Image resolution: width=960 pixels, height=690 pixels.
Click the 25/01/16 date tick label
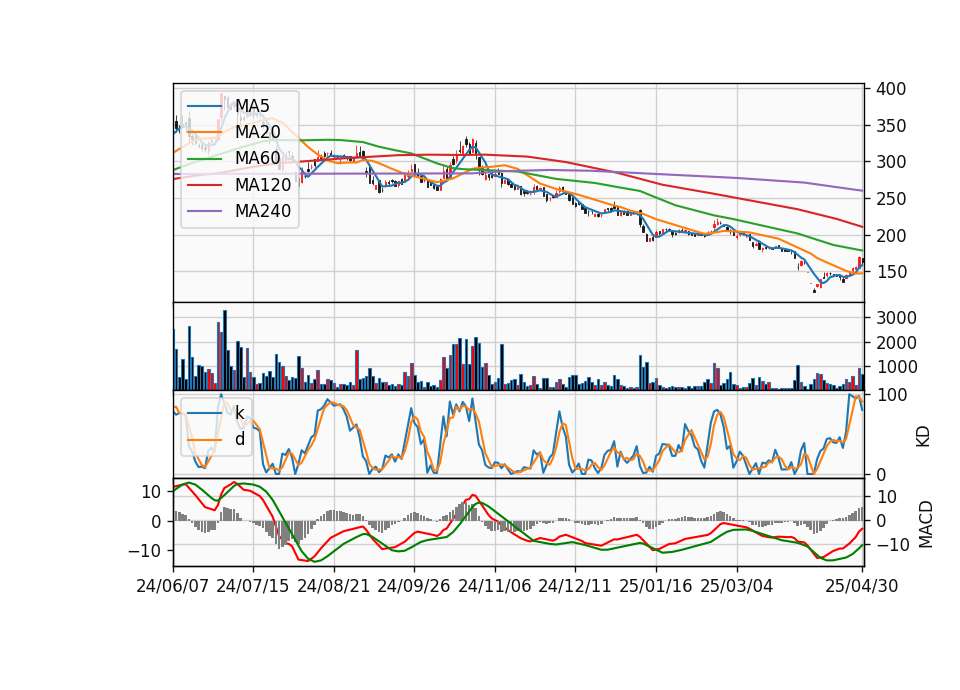coord(656,586)
